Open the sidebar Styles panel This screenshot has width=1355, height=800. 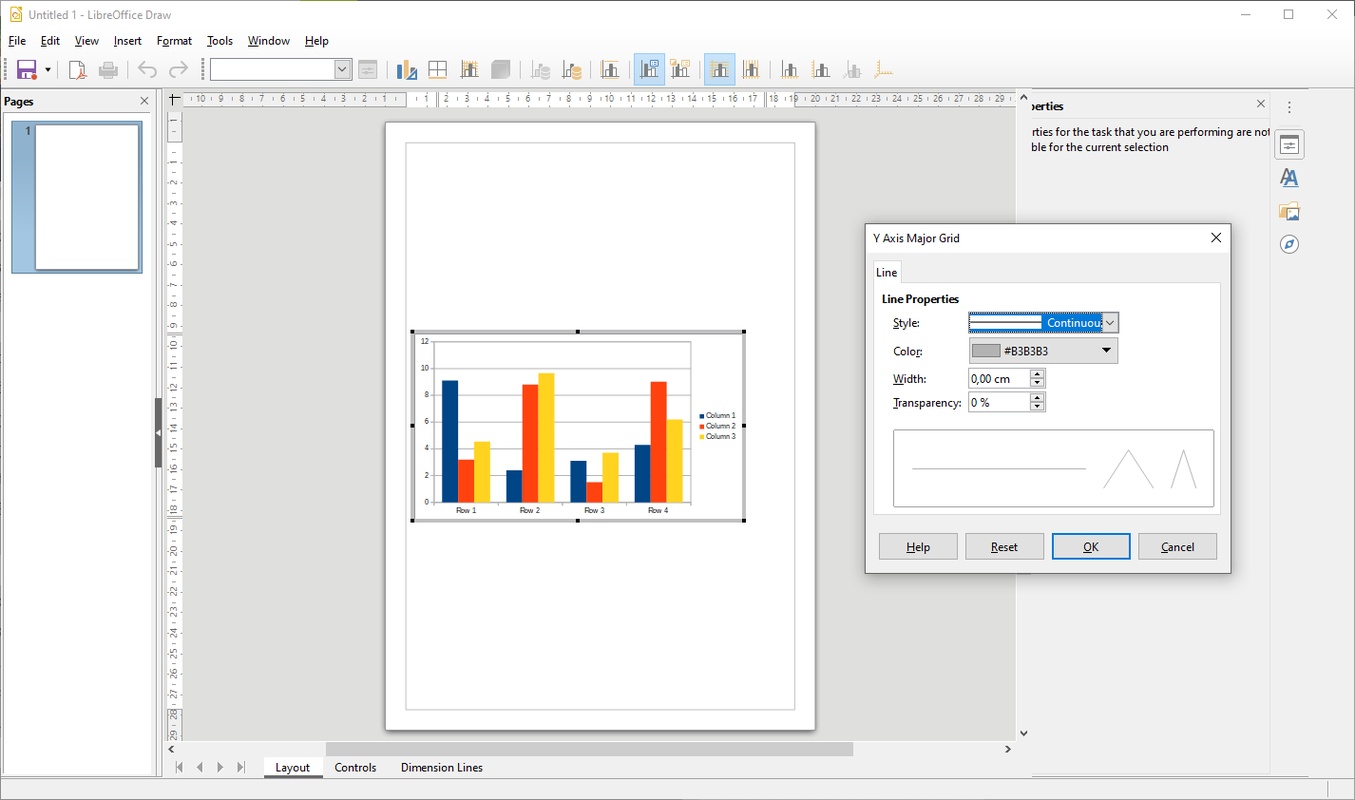click(x=1289, y=178)
